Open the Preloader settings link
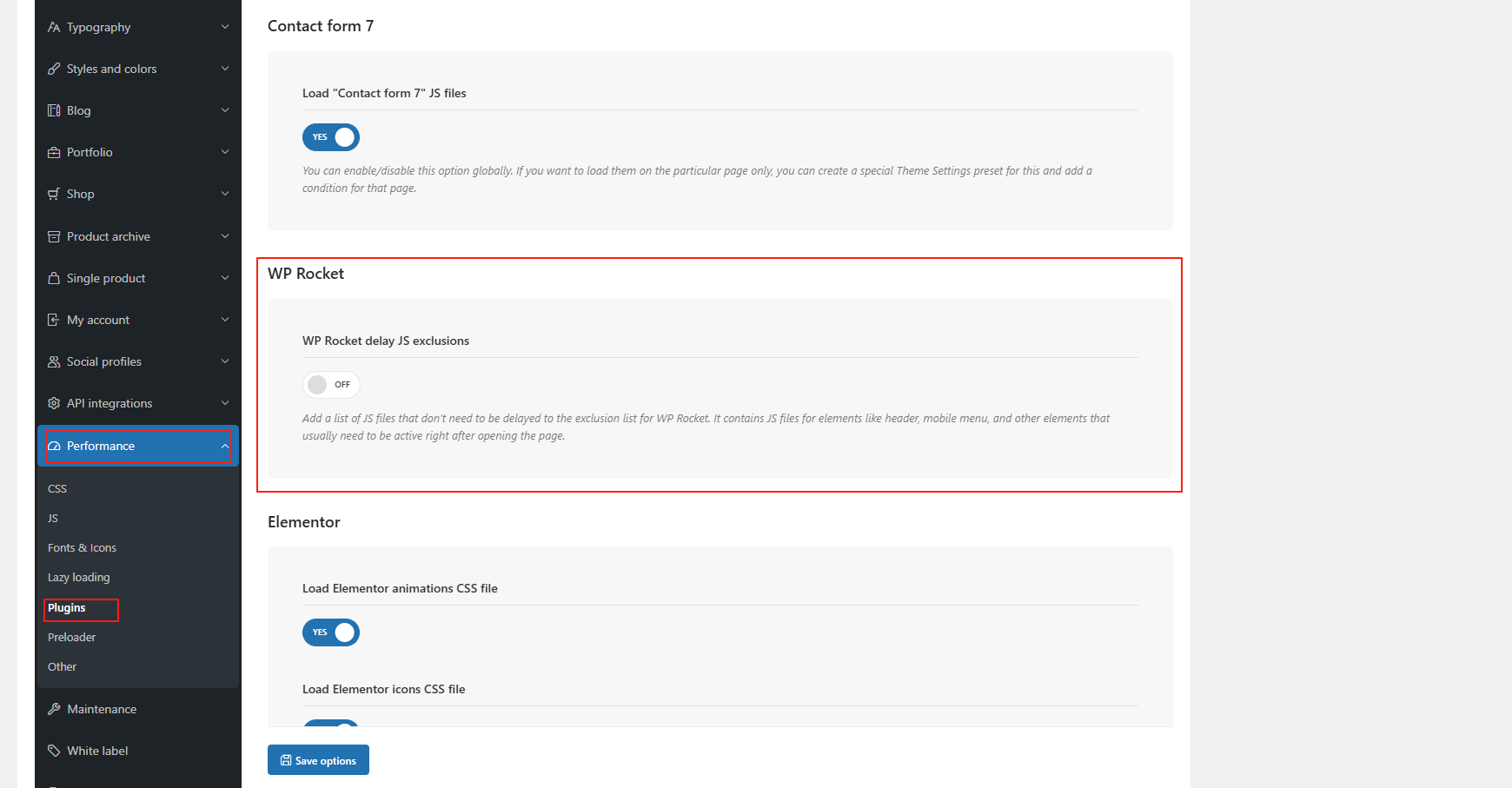This screenshot has width=1512, height=788. tap(72, 638)
